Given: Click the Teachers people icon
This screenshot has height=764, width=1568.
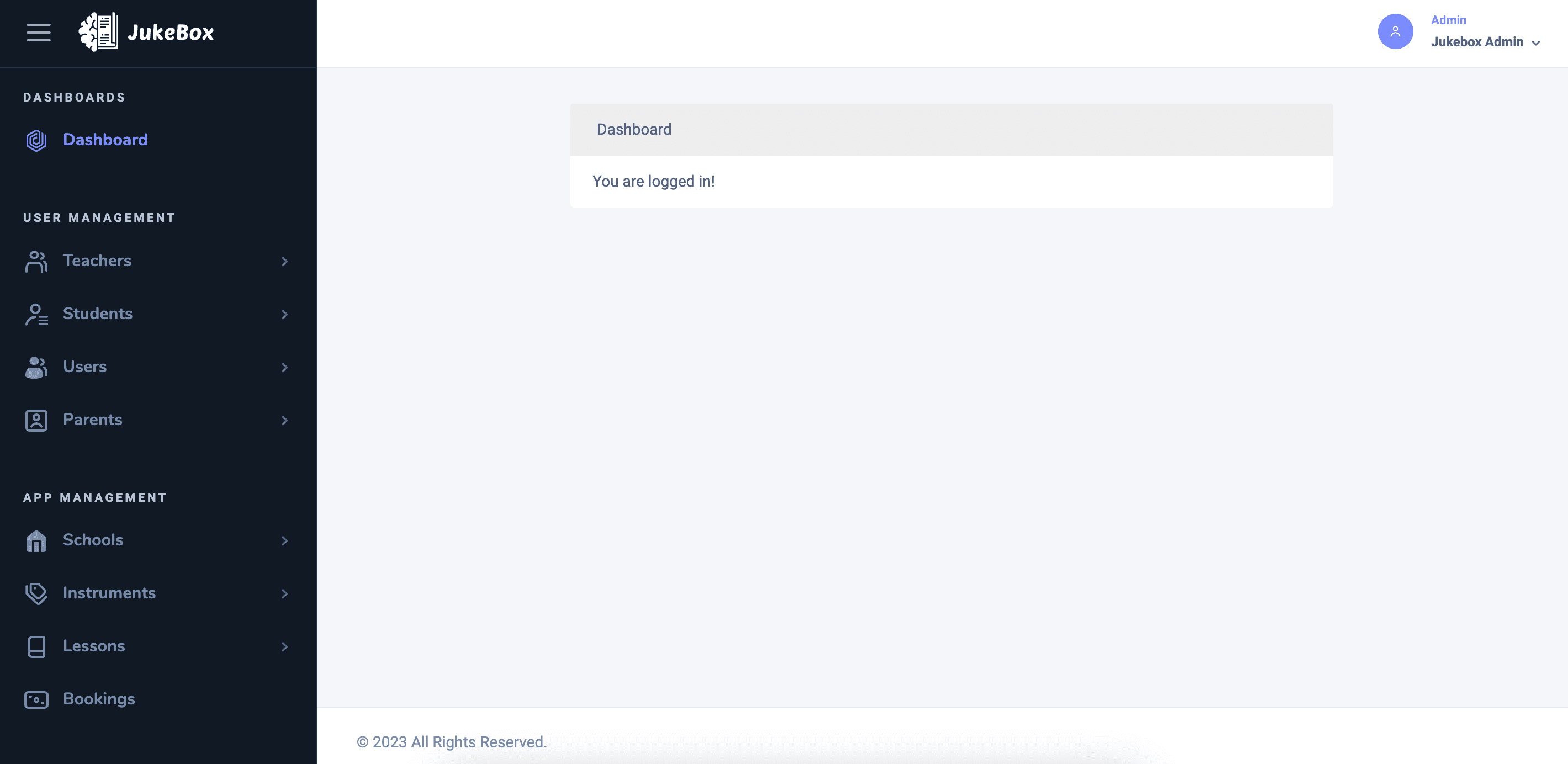Looking at the screenshot, I should pos(36,261).
